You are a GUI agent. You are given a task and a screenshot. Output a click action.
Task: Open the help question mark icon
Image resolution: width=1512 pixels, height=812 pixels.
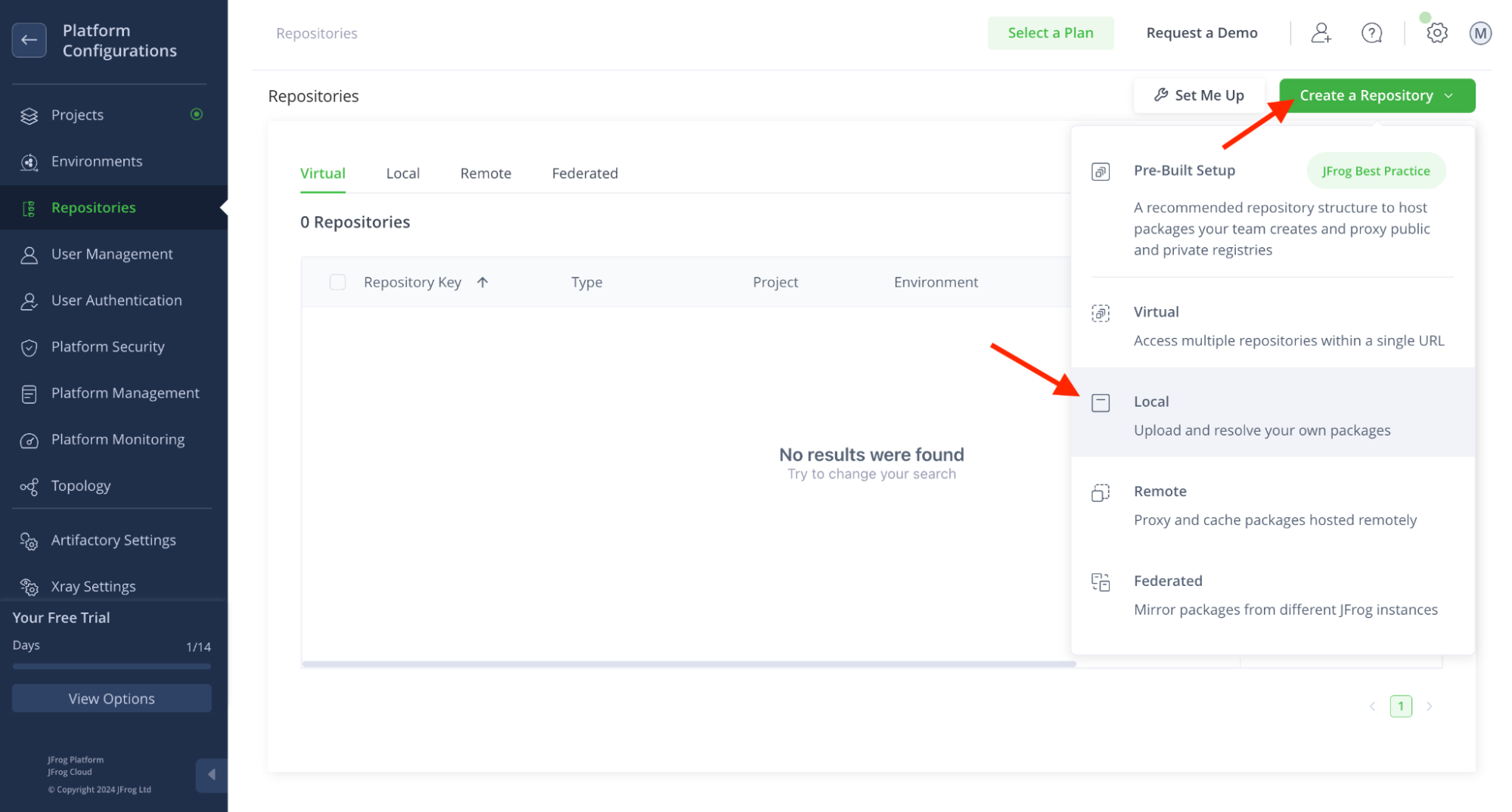tap(1371, 33)
